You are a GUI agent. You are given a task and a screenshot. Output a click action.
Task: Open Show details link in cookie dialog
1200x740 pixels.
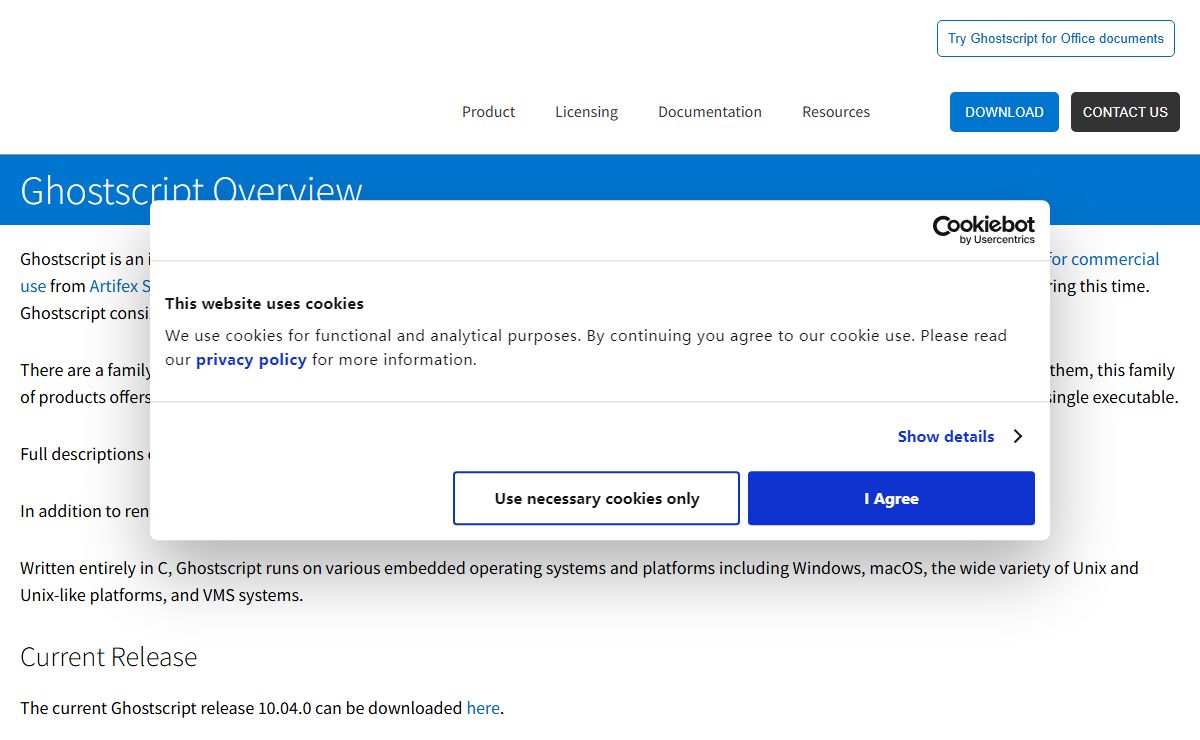[946, 436]
